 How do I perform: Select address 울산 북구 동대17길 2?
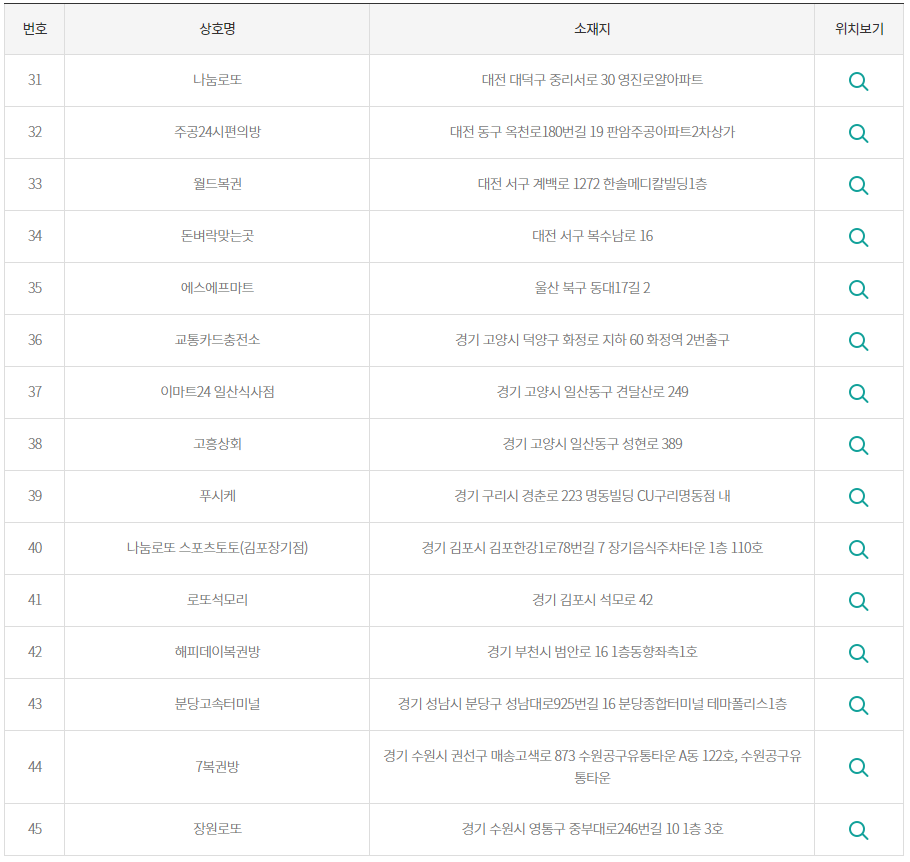tap(592, 288)
